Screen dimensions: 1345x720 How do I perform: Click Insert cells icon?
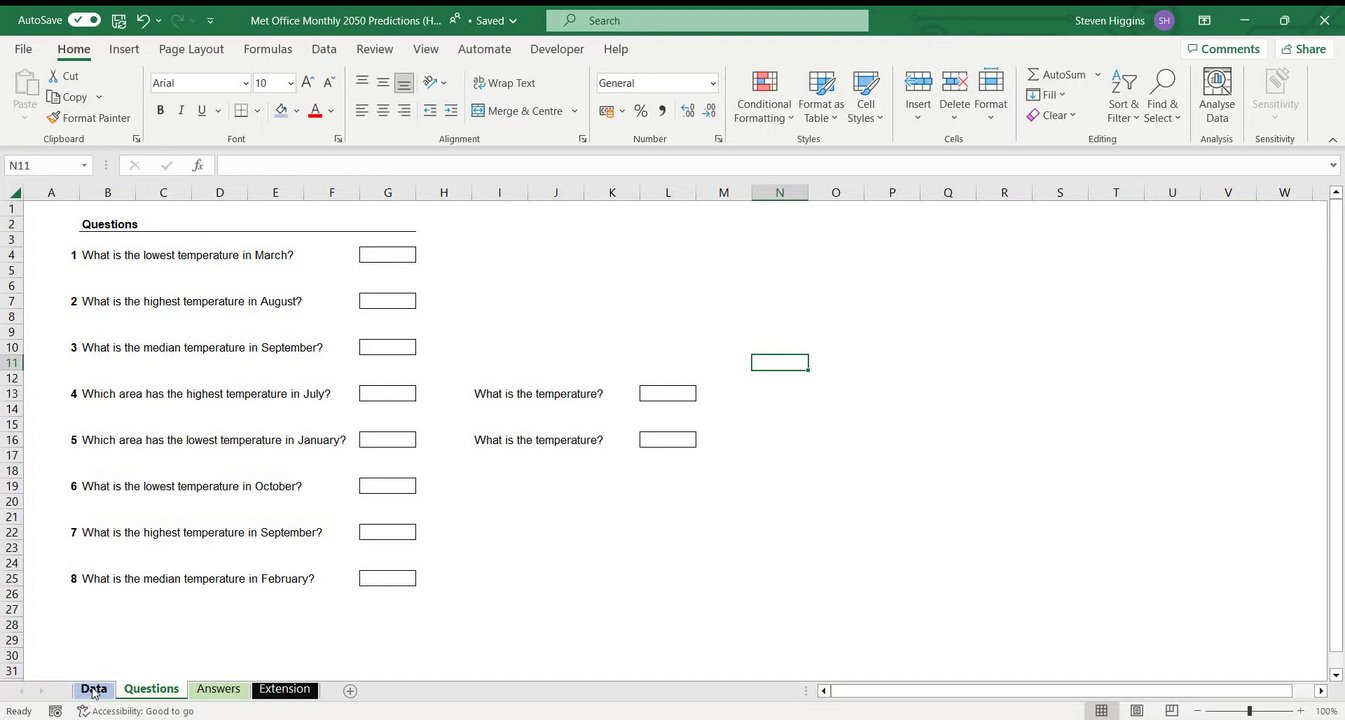coord(918,97)
